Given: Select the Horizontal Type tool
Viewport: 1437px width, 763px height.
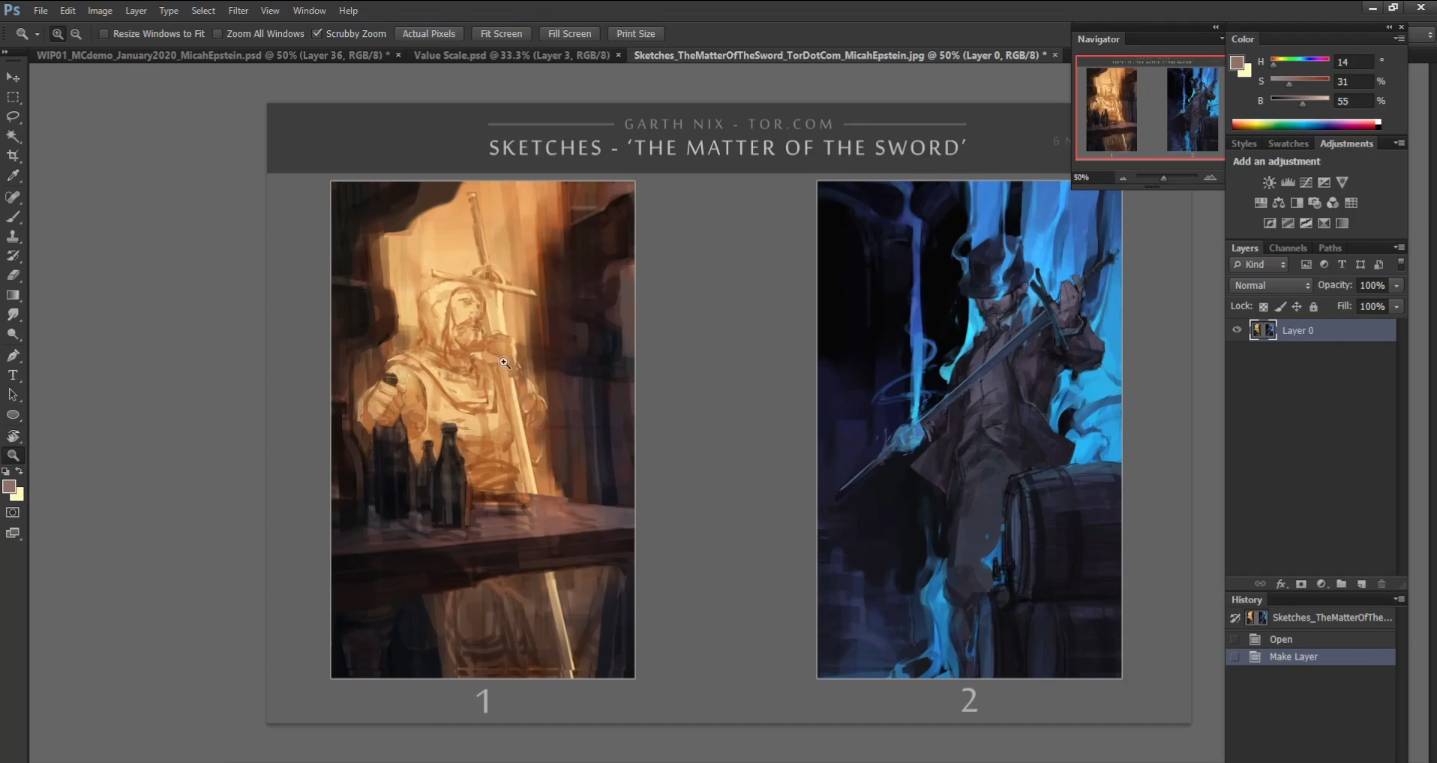Looking at the screenshot, I should click(x=13, y=375).
